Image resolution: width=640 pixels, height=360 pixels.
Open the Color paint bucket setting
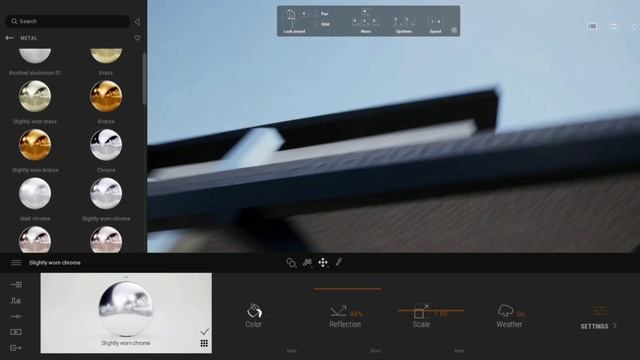click(254, 311)
